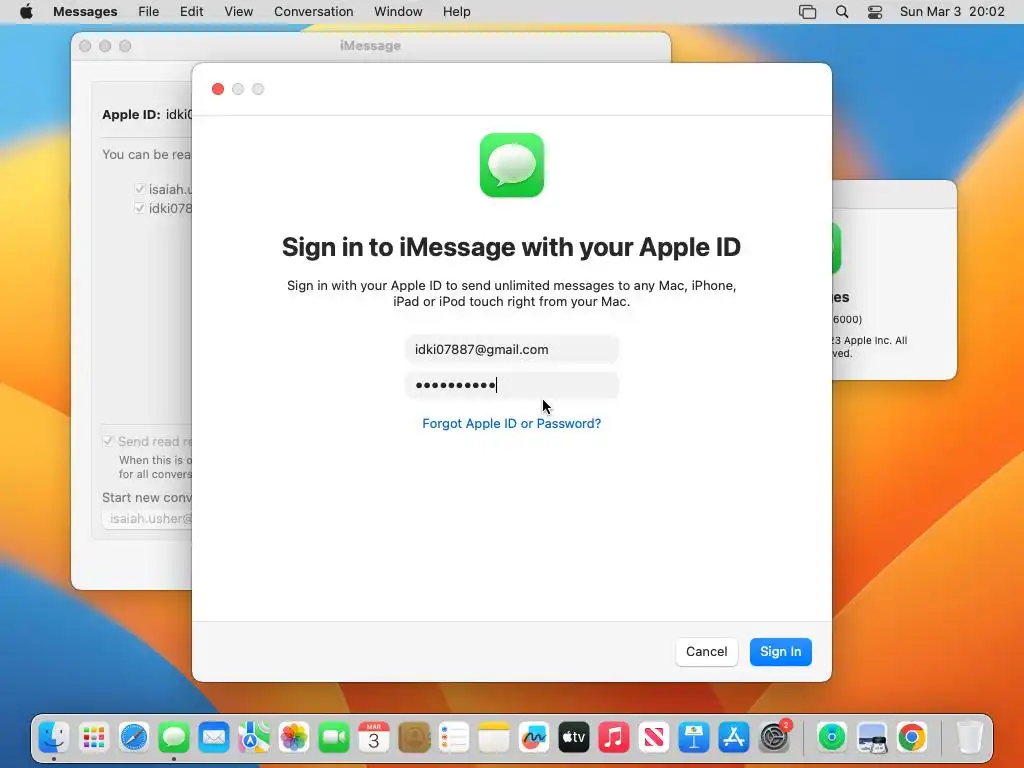This screenshot has height=768, width=1024.
Task: Open Forgot Apple ID or Password link
Action: [x=511, y=423]
